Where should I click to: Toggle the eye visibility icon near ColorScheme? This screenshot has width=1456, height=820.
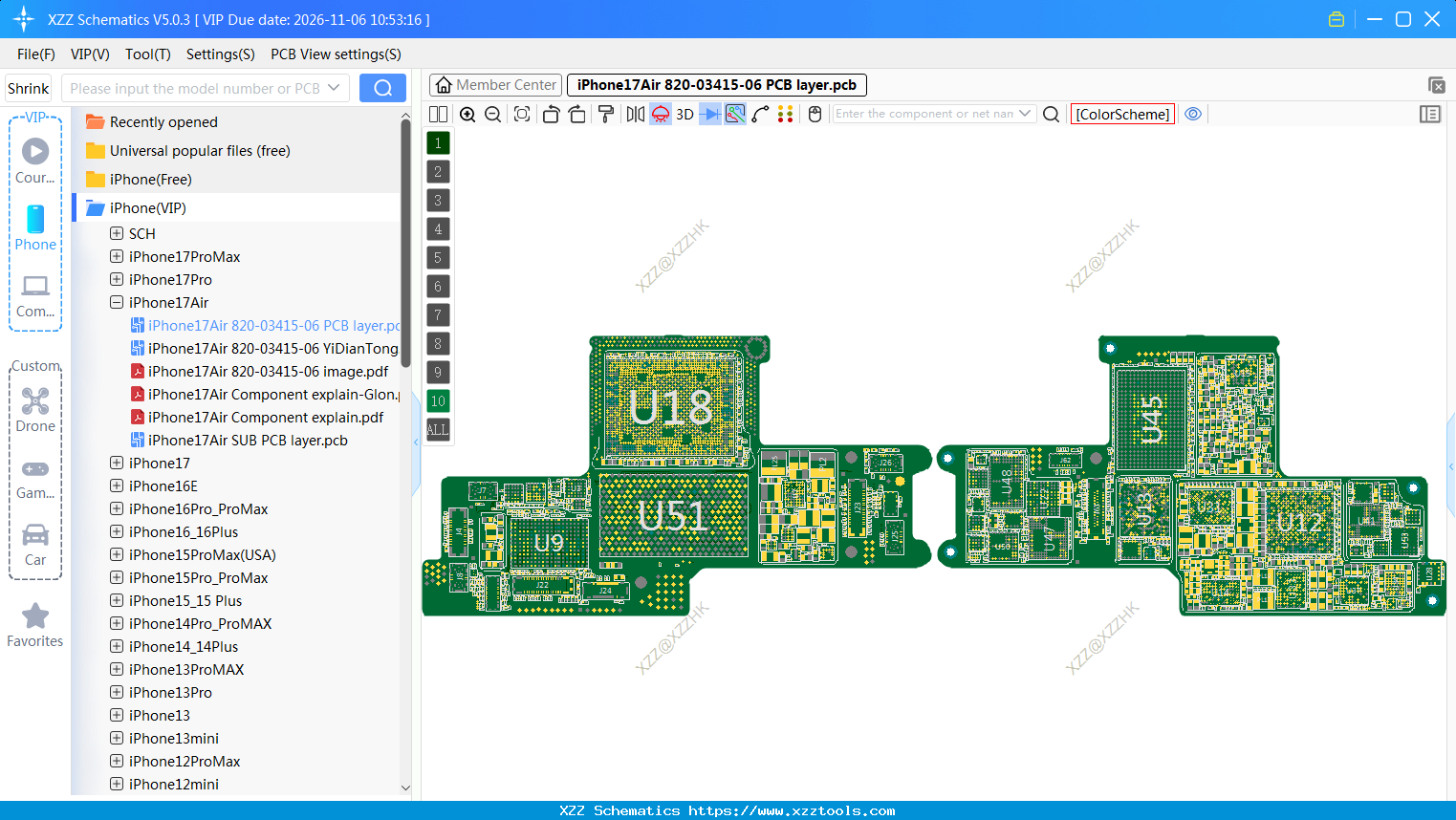click(1193, 114)
